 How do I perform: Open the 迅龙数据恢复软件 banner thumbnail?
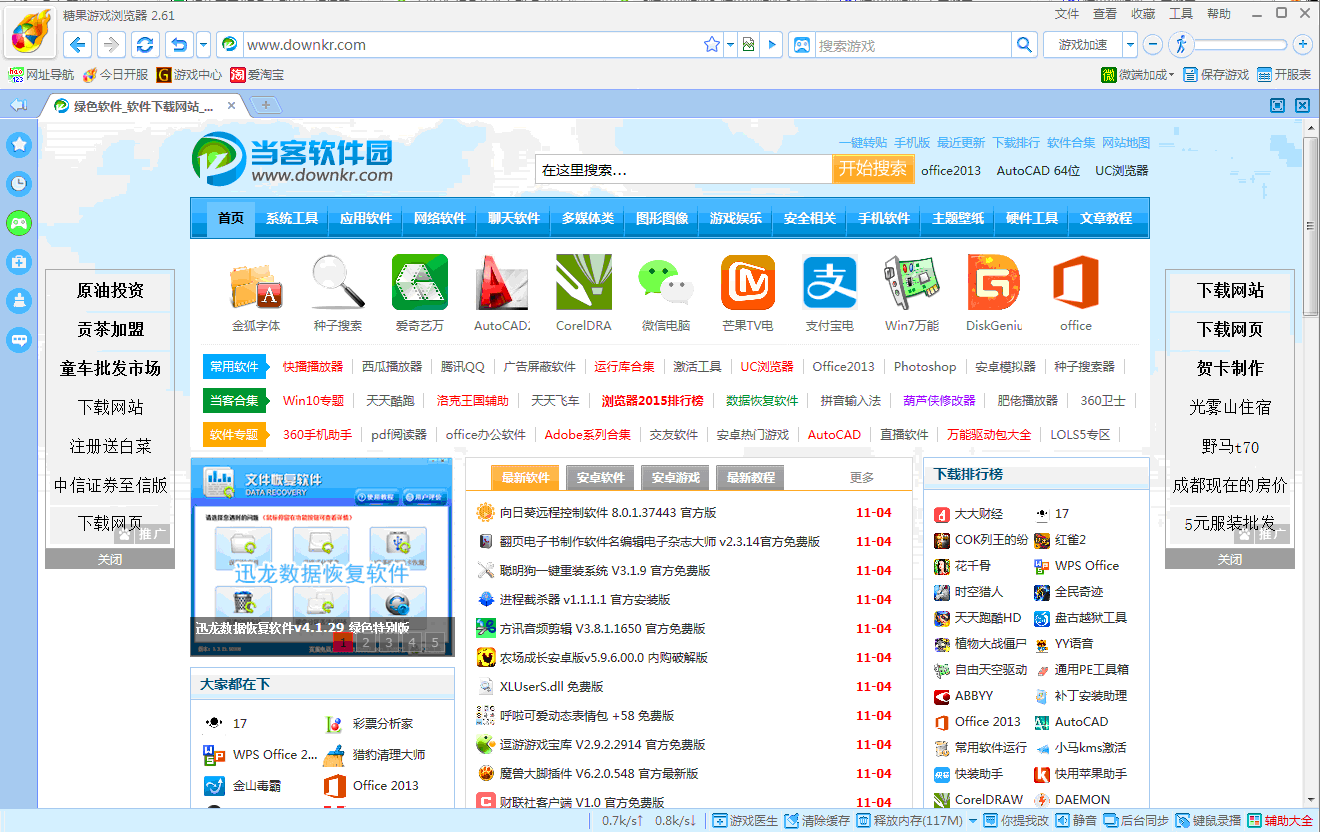tap(322, 557)
